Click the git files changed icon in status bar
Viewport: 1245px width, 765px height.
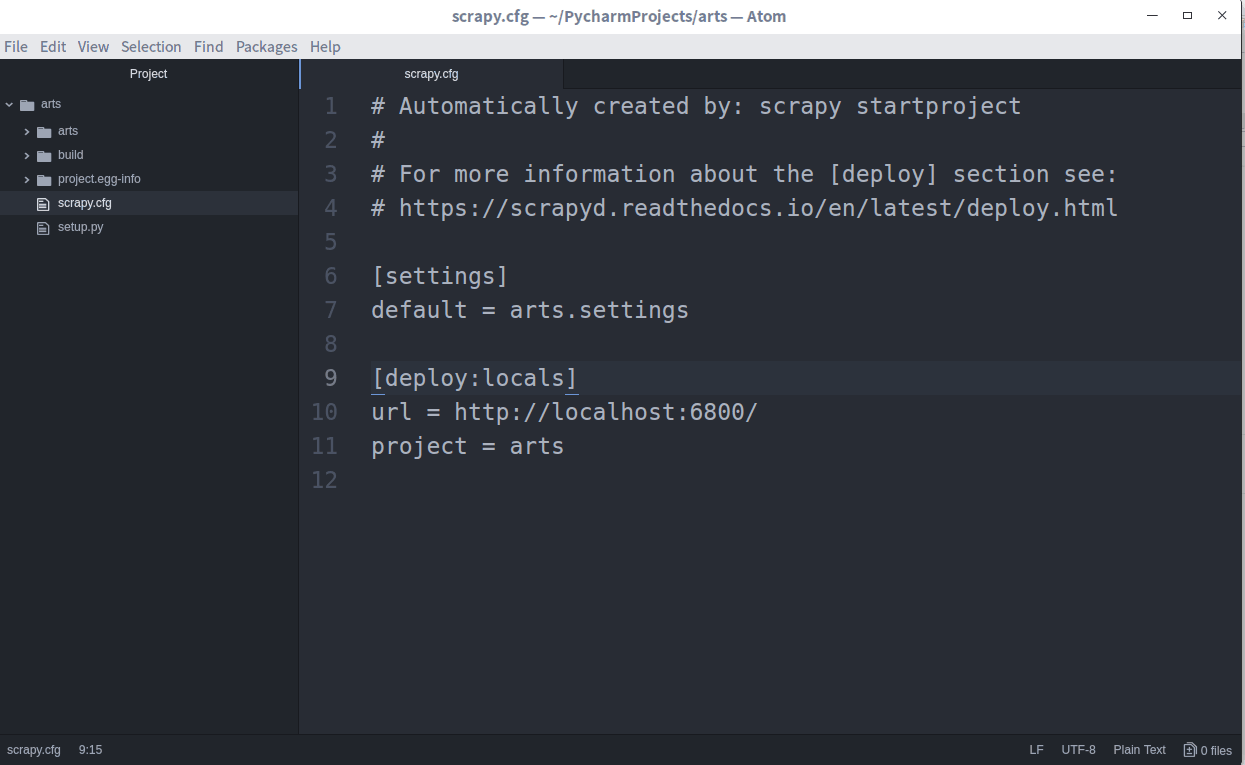pos(1190,750)
